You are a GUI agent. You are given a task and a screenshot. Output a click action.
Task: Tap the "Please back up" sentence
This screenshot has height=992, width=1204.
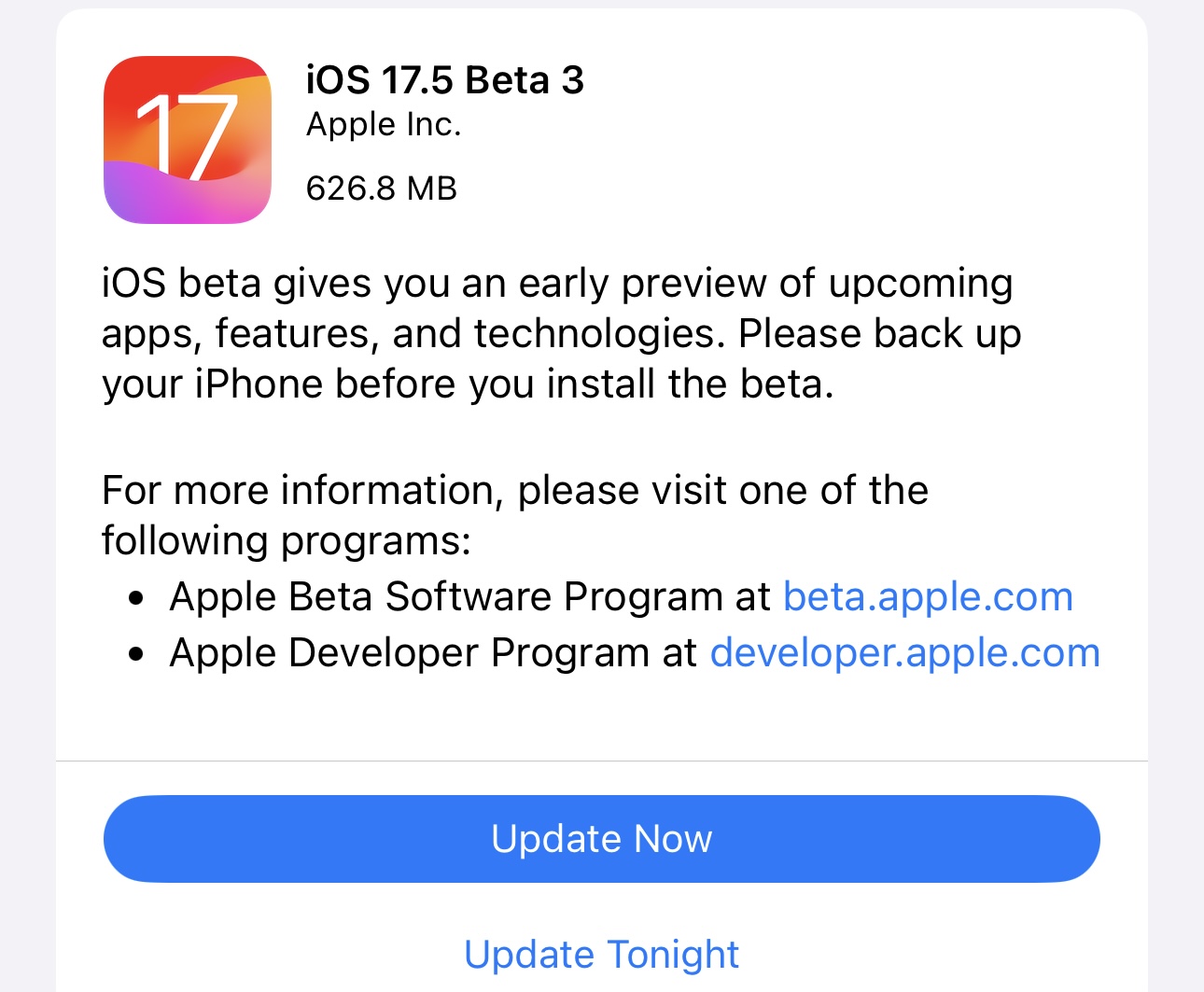pyautogui.click(x=879, y=334)
